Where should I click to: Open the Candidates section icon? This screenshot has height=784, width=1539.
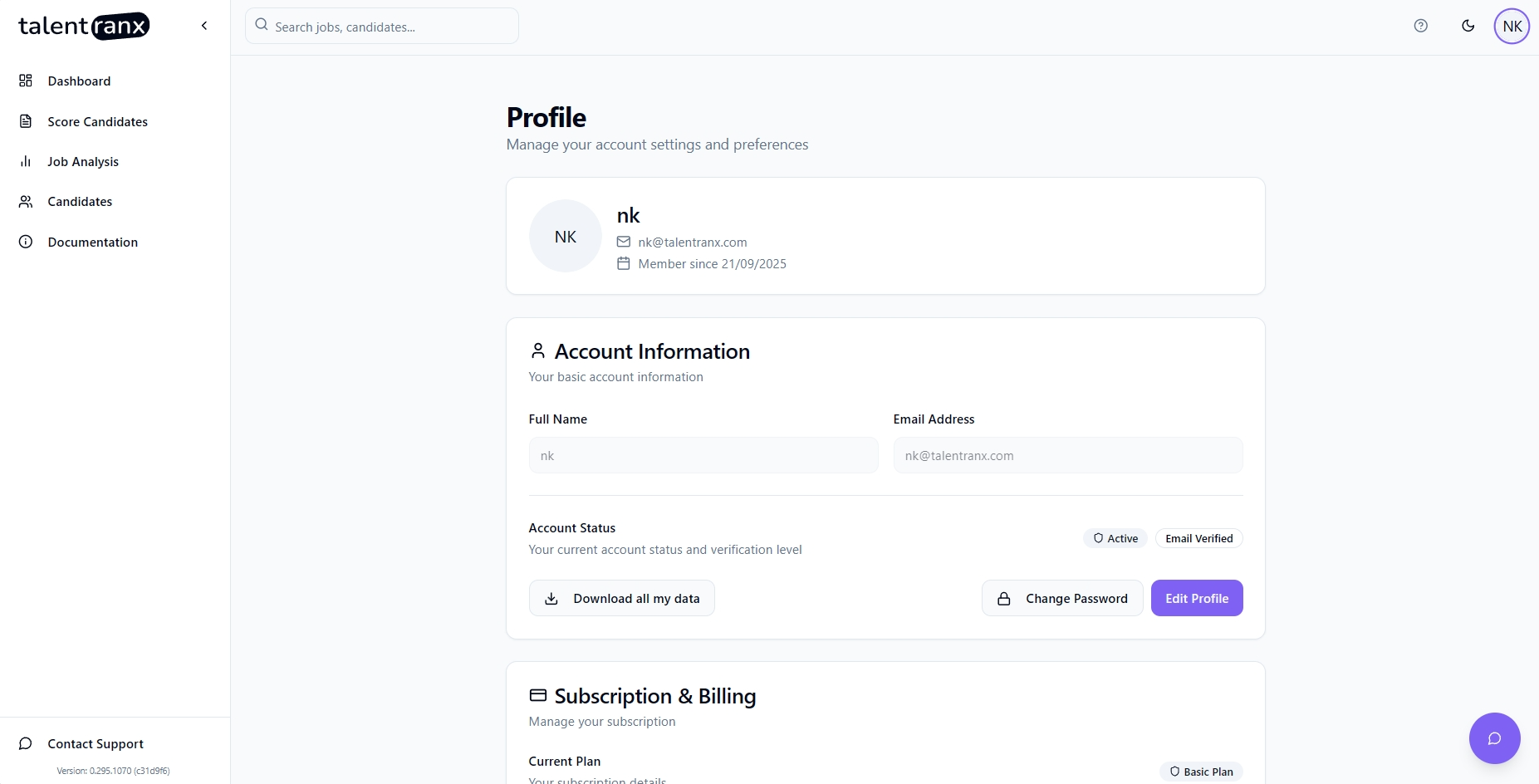coord(27,201)
